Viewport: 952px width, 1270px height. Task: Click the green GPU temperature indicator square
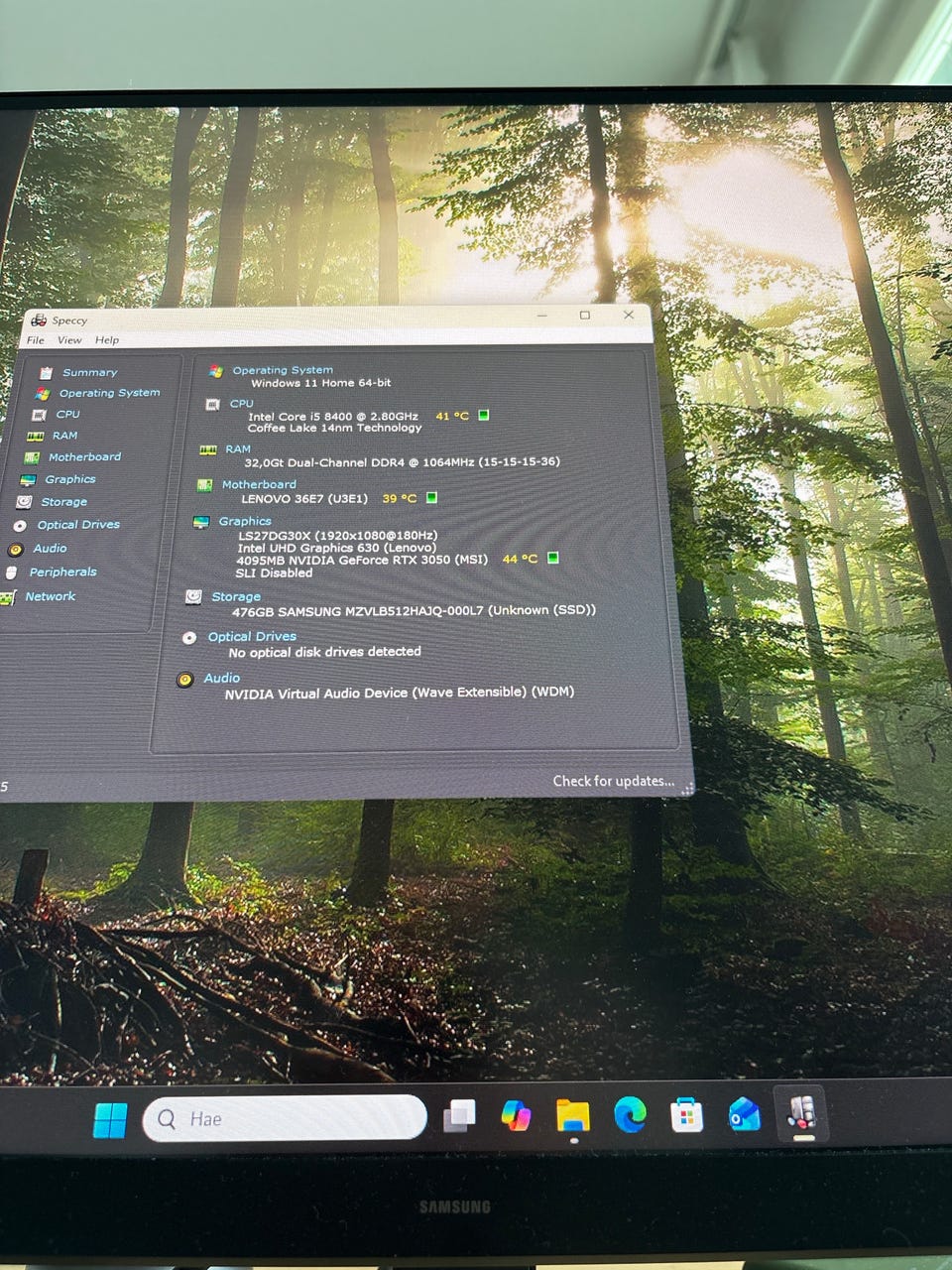click(553, 558)
